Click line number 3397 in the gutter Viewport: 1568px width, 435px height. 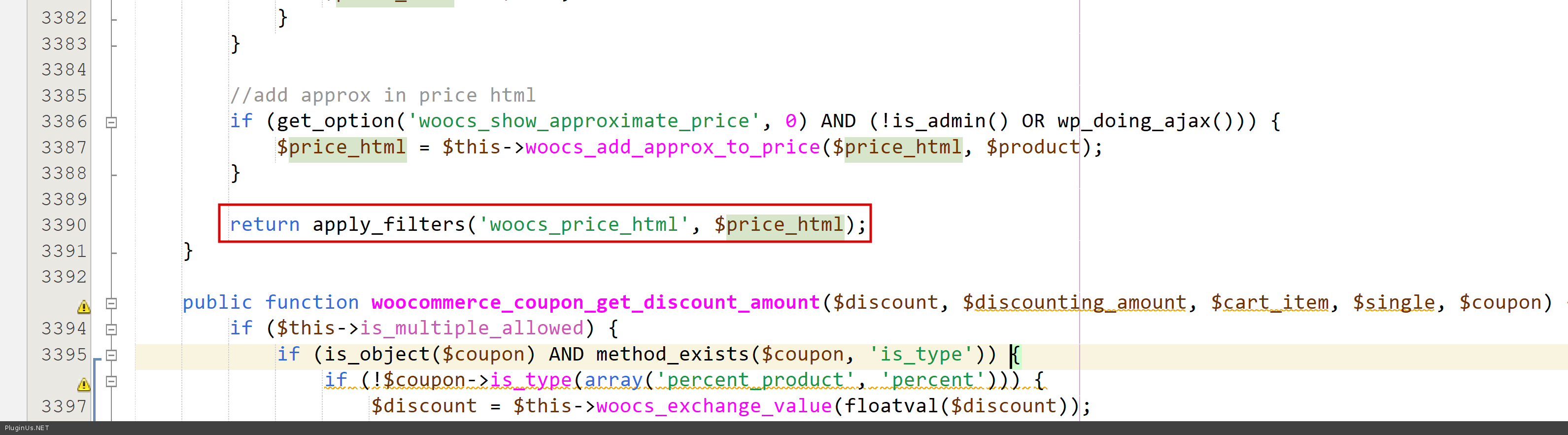pyautogui.click(x=64, y=406)
